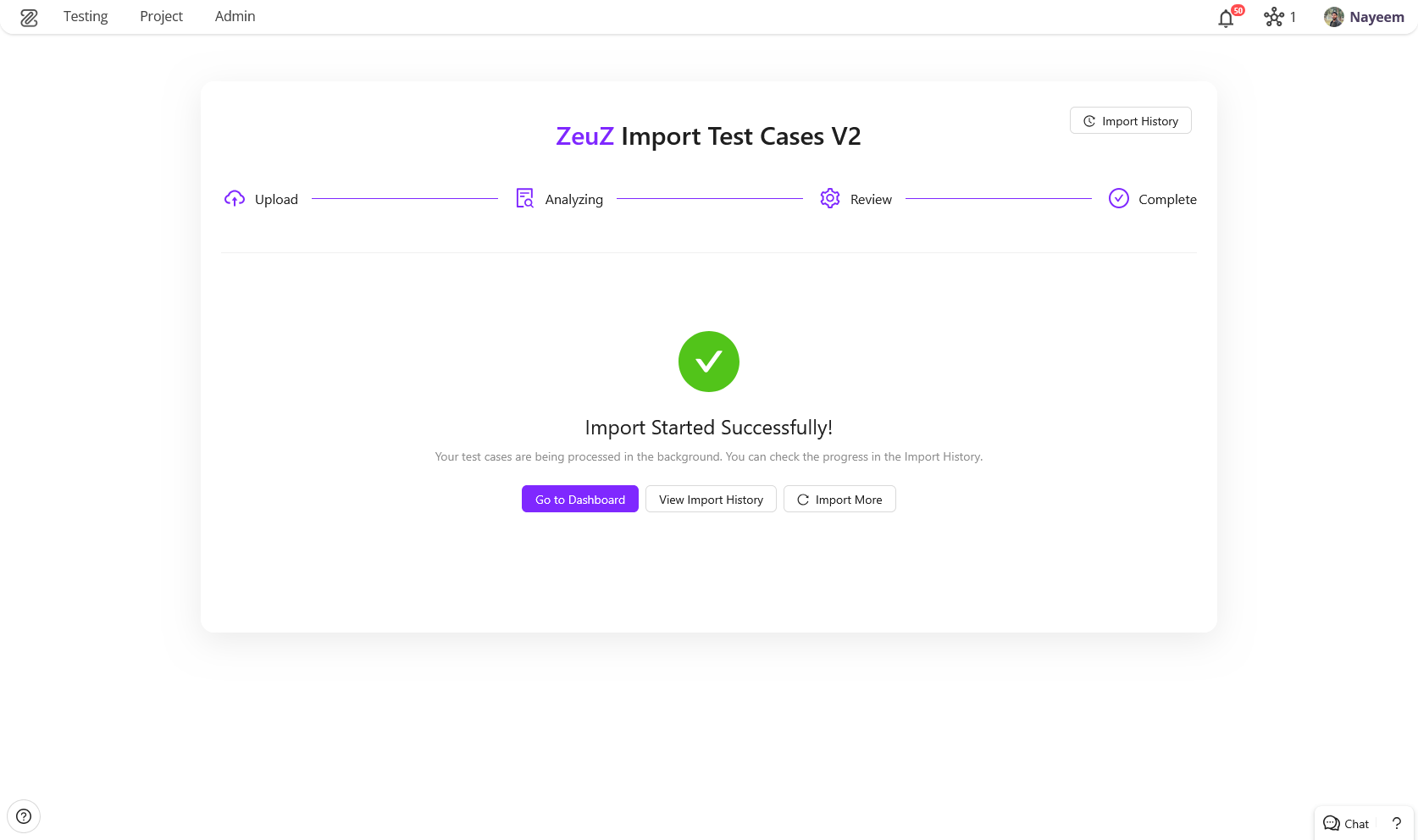Click the Analyzing step icon
The width and height of the screenshot is (1418, 840).
pyautogui.click(x=525, y=199)
